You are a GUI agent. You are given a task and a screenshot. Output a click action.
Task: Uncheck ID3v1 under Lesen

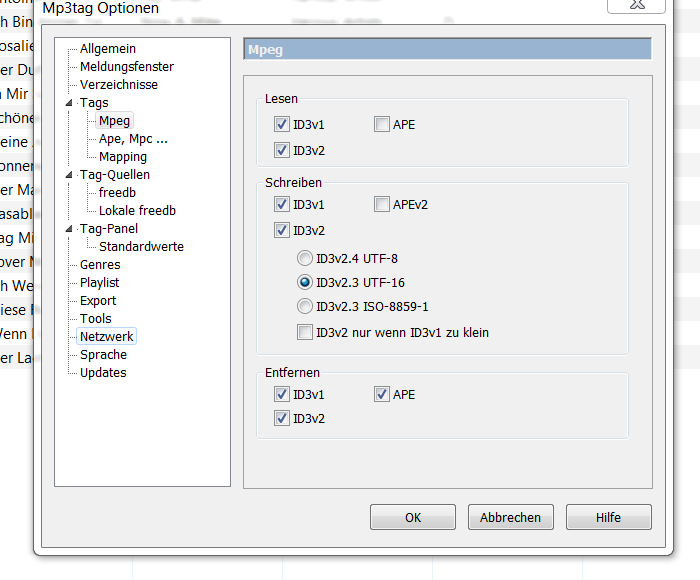pyautogui.click(x=282, y=124)
